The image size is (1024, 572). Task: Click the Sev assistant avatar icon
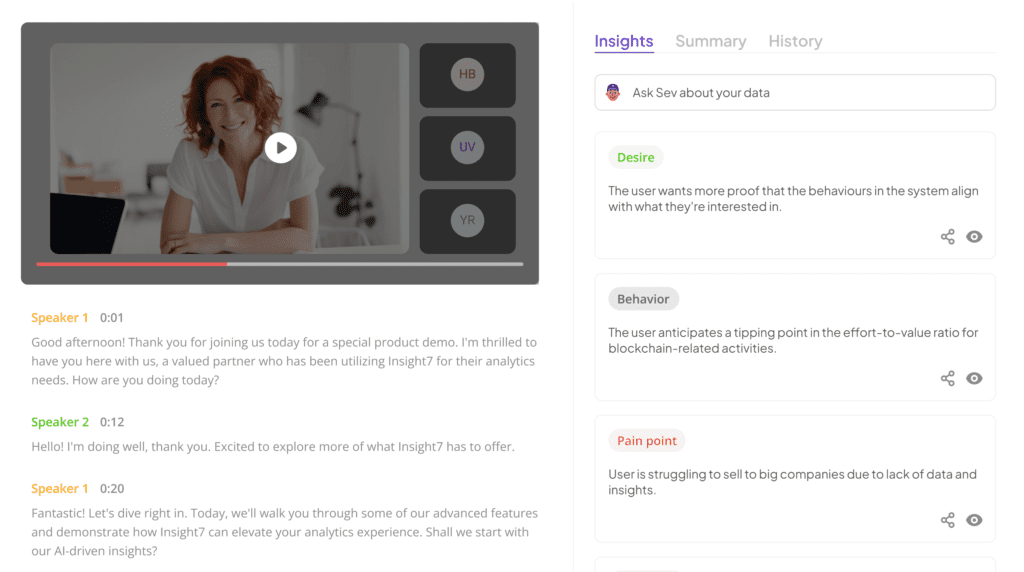[x=613, y=92]
